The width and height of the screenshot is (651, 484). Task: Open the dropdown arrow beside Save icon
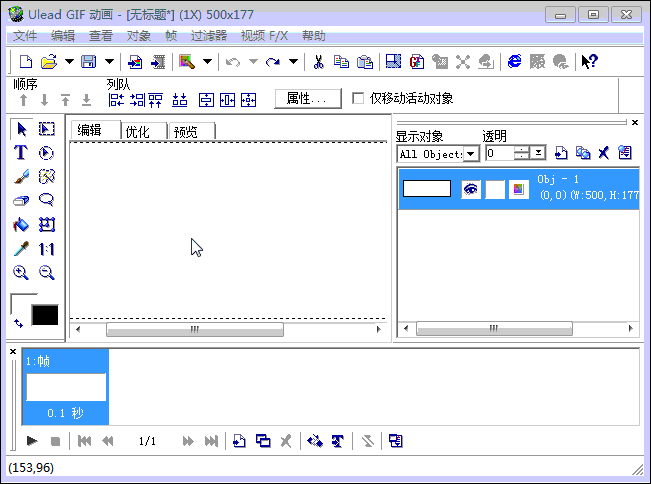click(108, 62)
